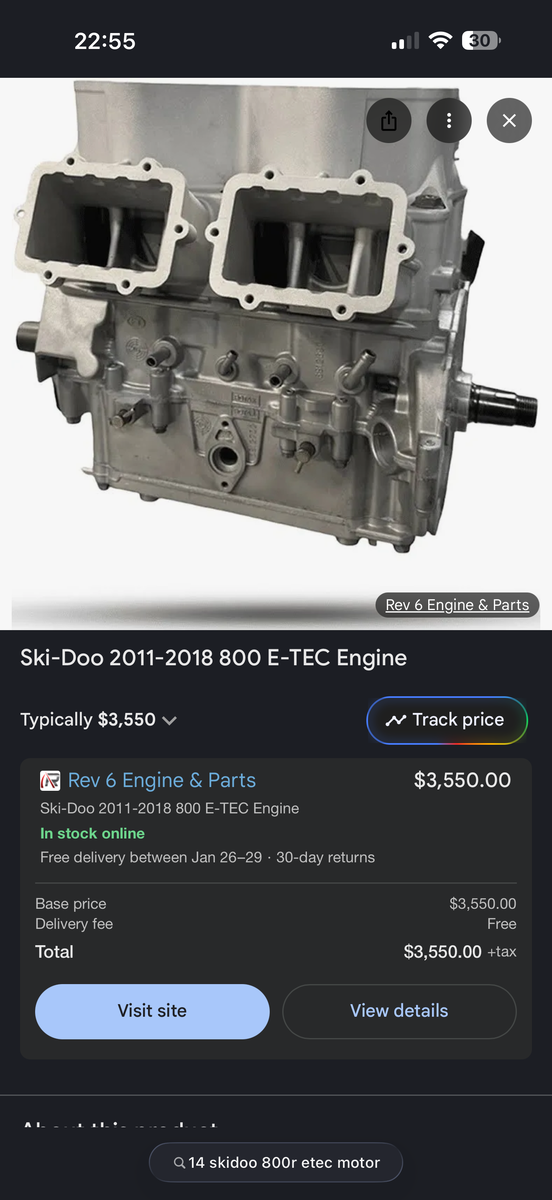552x1200 pixels.
Task: Tap the Track price button
Action: (x=447, y=720)
